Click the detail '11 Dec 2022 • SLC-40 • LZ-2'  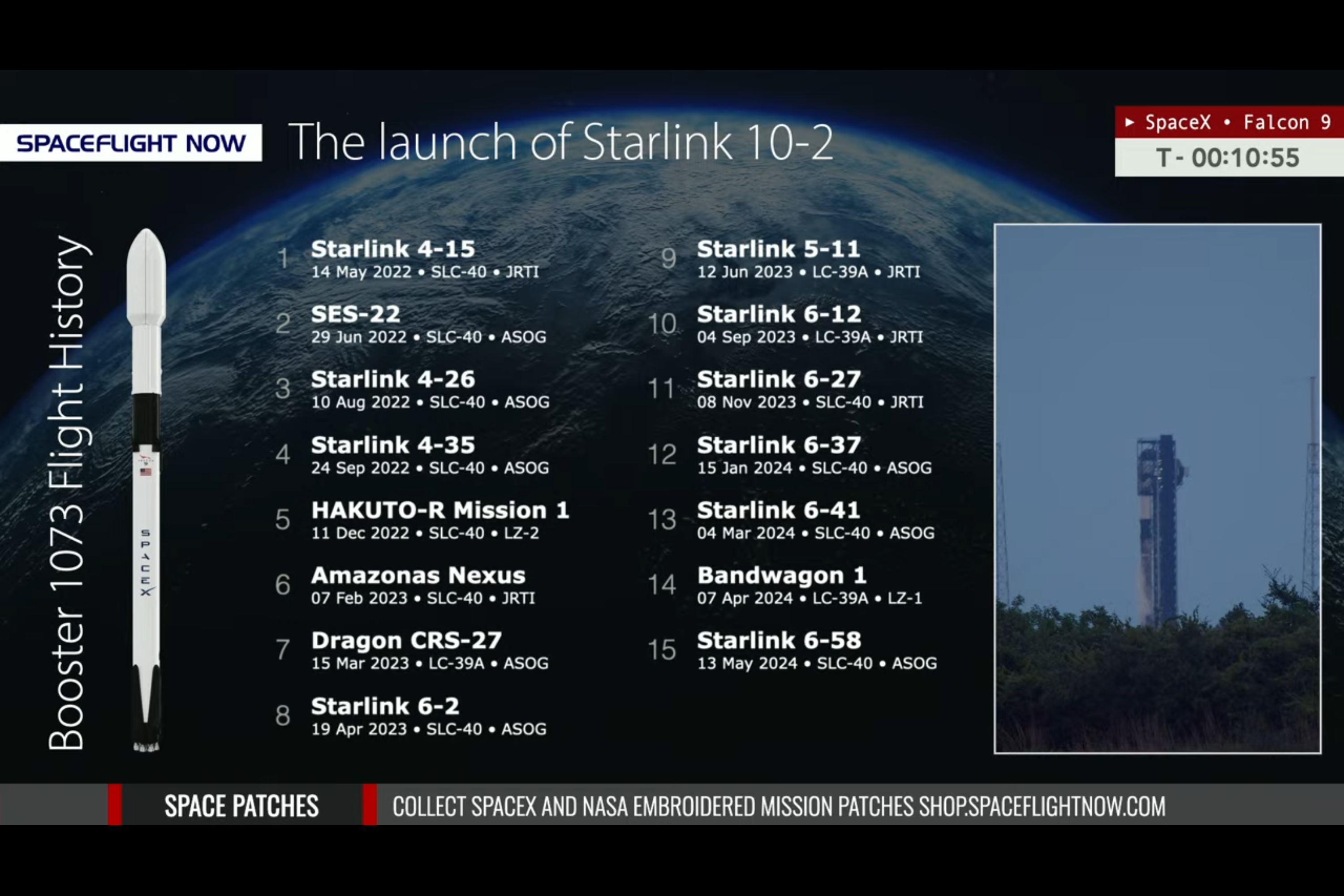(425, 533)
